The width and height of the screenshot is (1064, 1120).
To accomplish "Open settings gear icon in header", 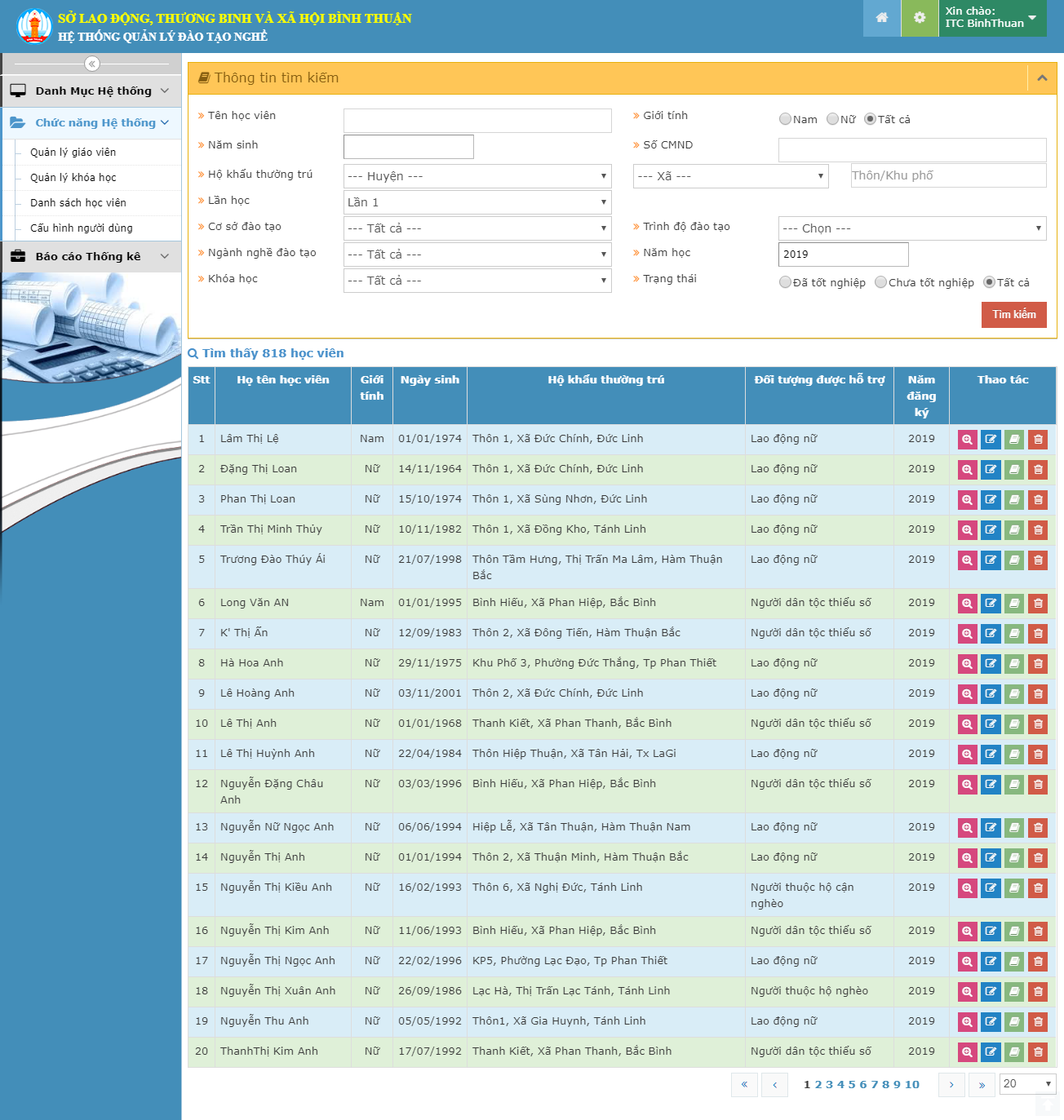I will click(920, 18).
